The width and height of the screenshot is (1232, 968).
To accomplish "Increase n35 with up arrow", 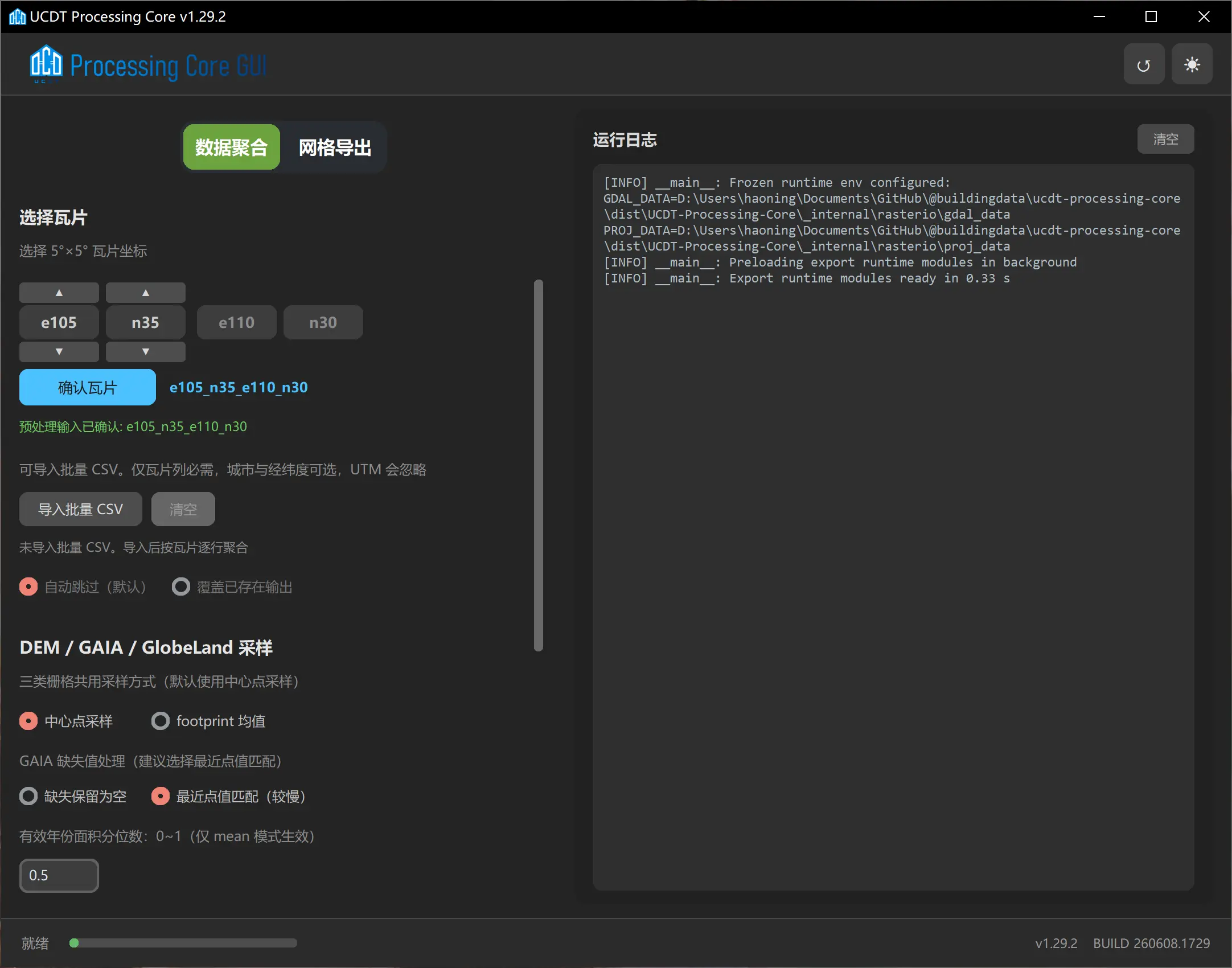I will coord(146,293).
